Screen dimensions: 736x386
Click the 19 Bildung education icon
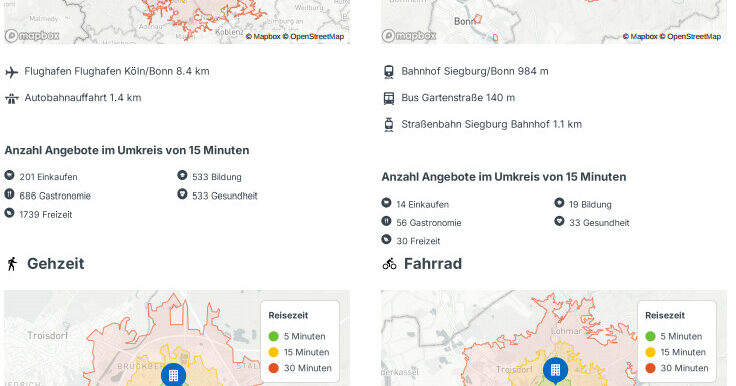click(559, 203)
